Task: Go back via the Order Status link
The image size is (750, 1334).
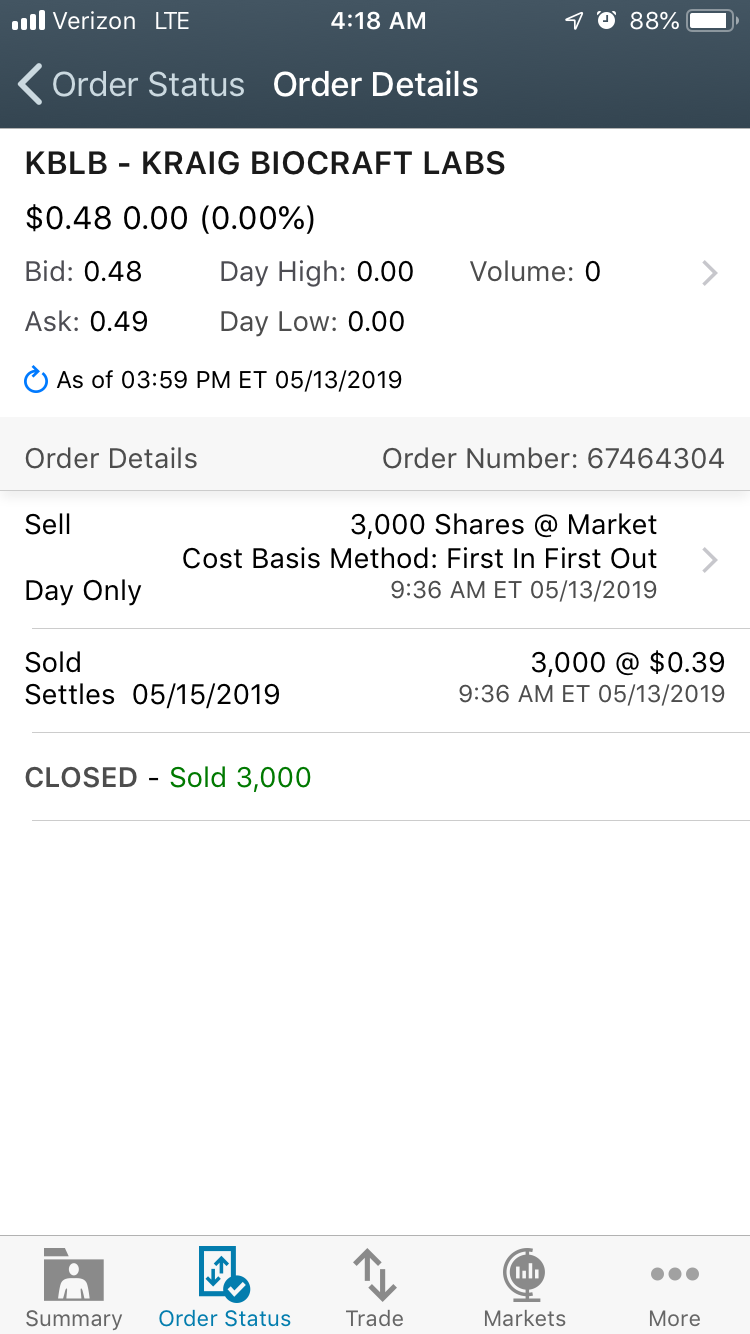Action: click(148, 85)
